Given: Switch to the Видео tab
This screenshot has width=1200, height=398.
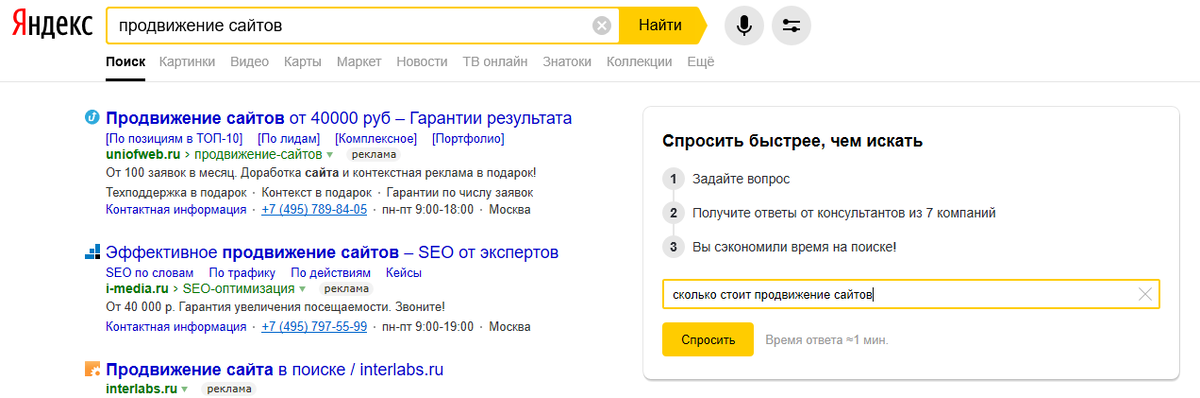Looking at the screenshot, I should point(250,62).
